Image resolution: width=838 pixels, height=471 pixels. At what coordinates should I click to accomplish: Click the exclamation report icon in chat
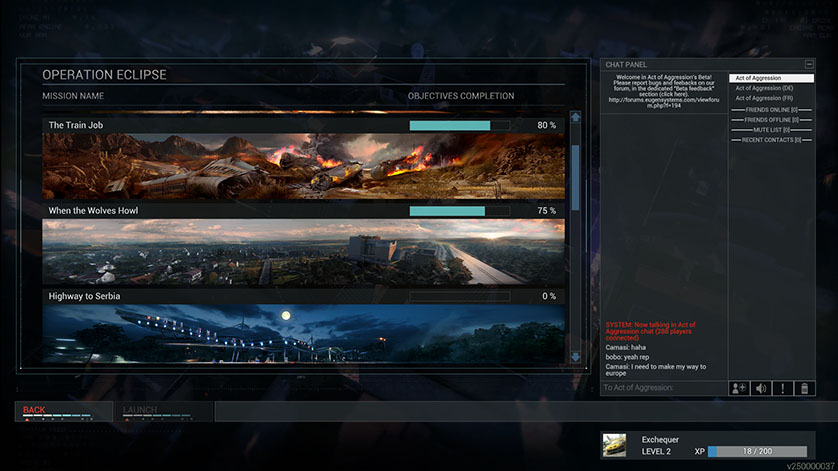click(783, 388)
